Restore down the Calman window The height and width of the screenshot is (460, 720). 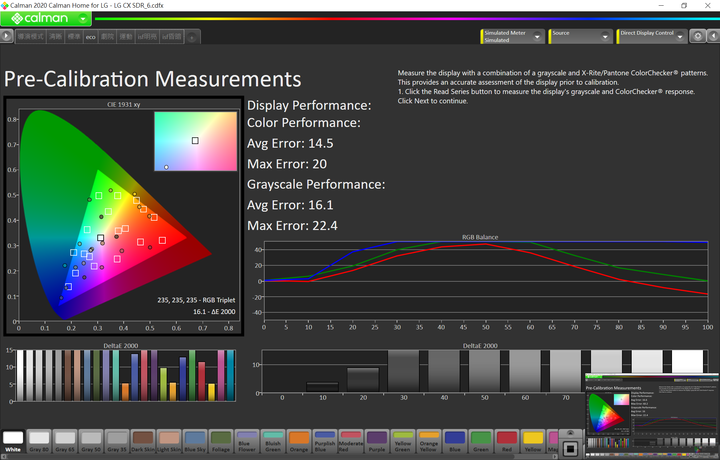tap(684, 6)
